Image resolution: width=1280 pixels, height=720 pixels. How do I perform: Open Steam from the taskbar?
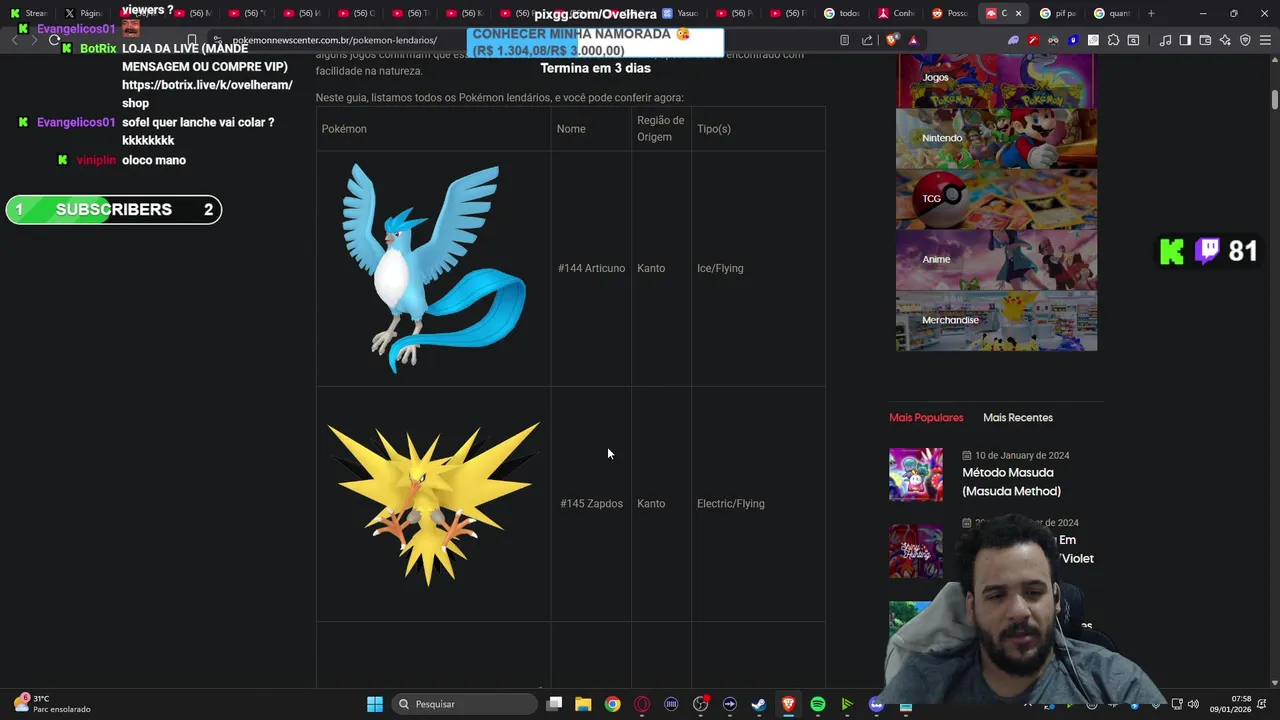(759, 704)
